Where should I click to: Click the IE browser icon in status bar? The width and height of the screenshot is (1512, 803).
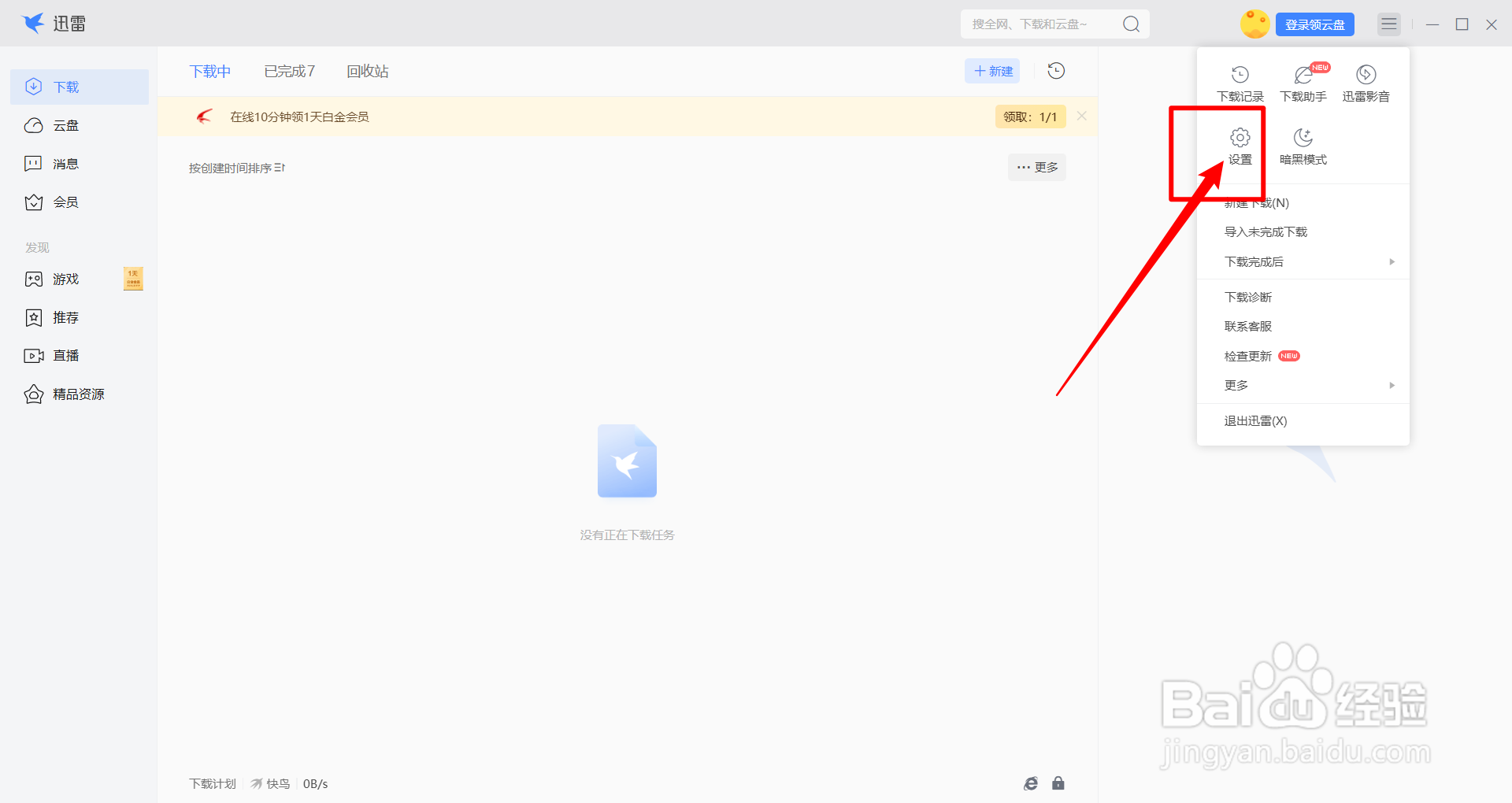(1031, 783)
